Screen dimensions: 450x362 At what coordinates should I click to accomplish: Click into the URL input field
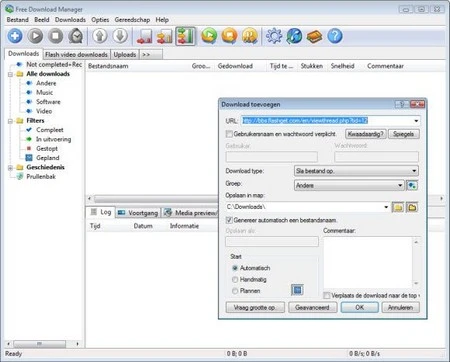(x=327, y=121)
